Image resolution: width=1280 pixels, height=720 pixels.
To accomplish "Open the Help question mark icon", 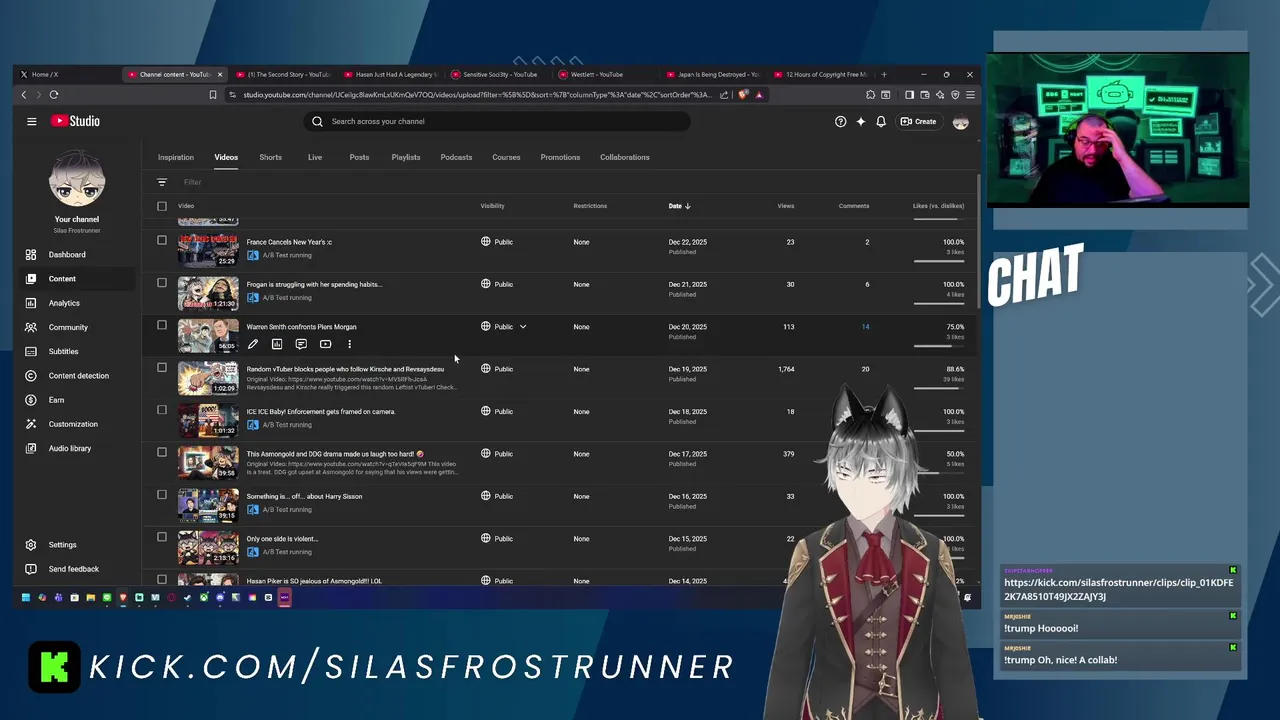I will pyautogui.click(x=840, y=121).
